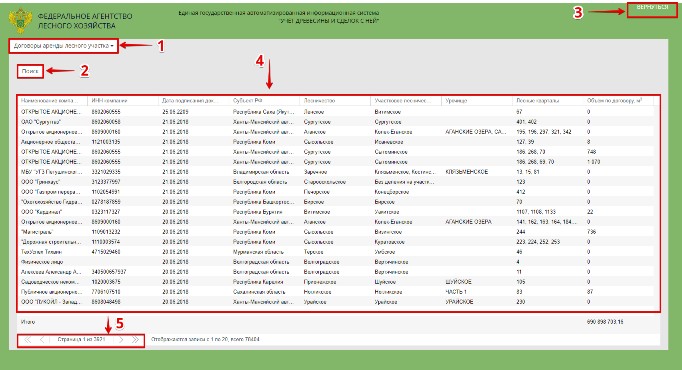Click the 'Урочище' column header
682x370 pixels.
pyautogui.click(x=456, y=100)
